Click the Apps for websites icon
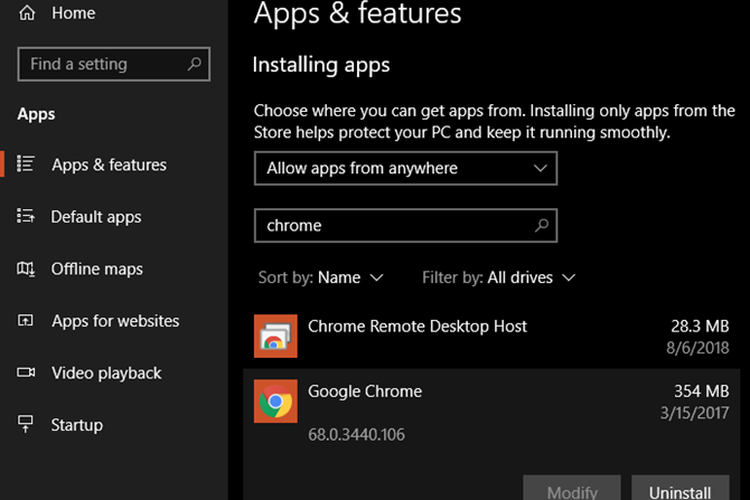This screenshot has height=500, width=750. coord(27,321)
